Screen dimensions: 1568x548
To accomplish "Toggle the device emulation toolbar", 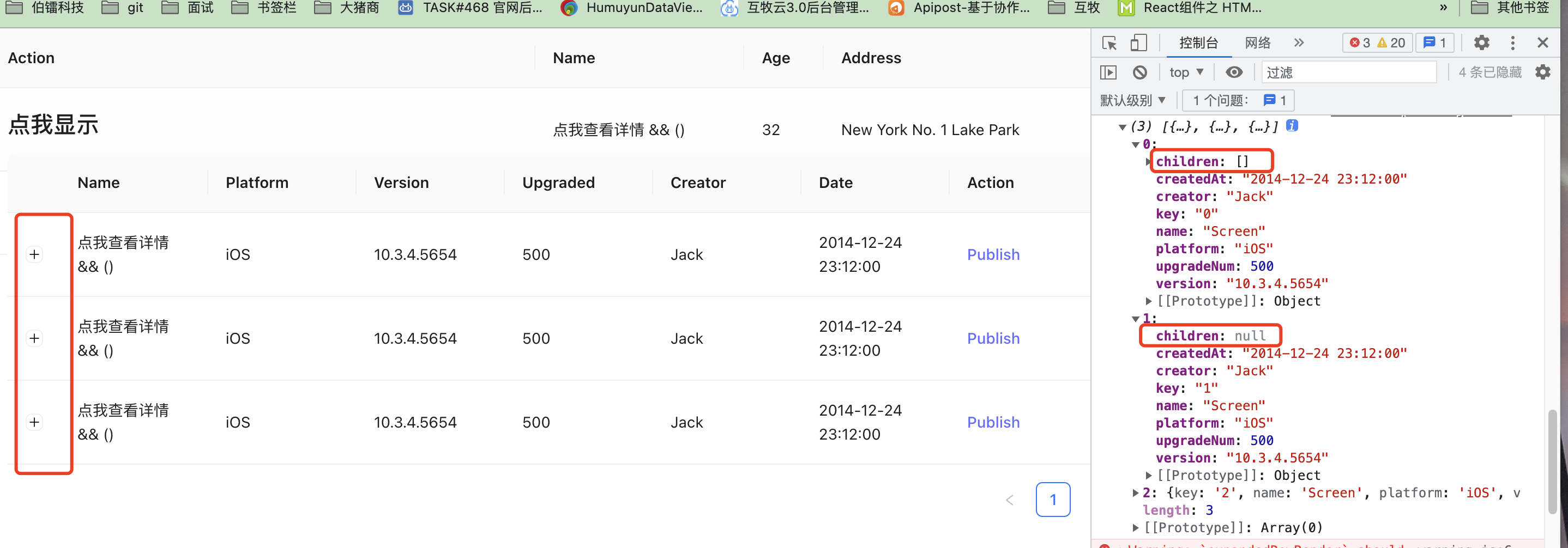I will click(1138, 42).
